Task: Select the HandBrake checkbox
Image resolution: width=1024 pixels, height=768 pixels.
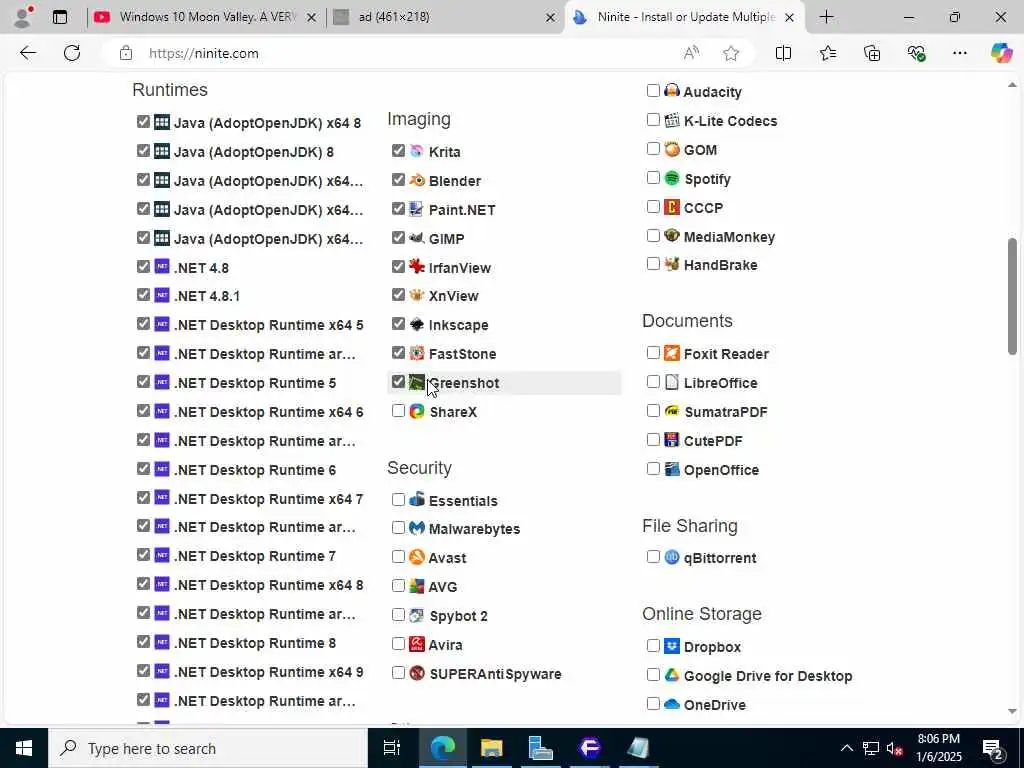Action: 653,263
